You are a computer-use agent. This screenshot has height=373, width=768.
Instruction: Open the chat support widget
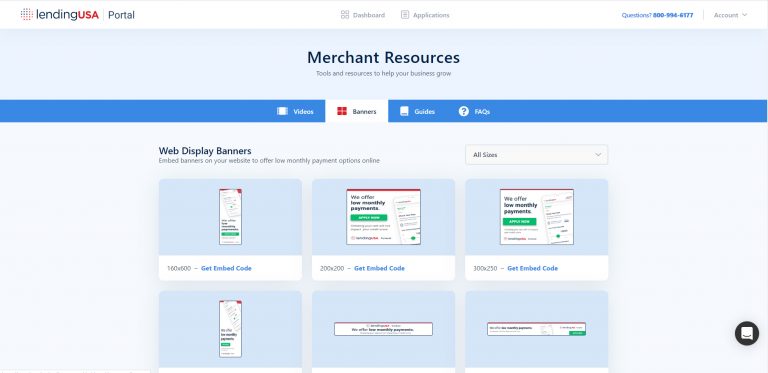(x=747, y=333)
